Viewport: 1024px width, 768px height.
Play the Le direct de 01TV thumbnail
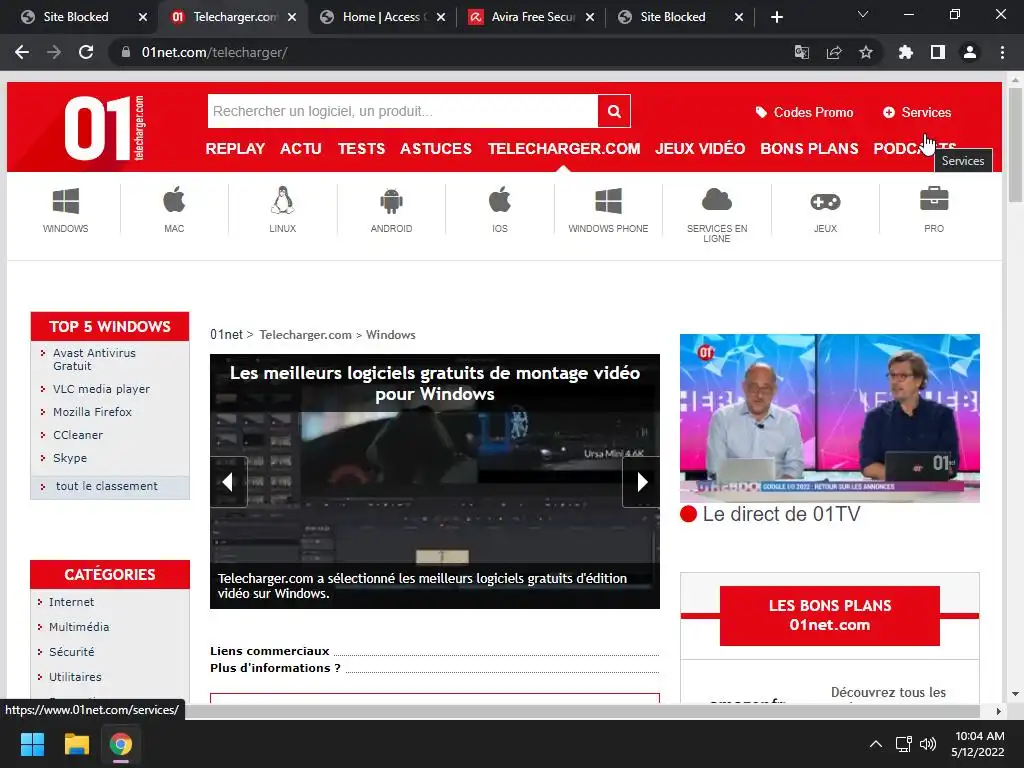point(829,418)
